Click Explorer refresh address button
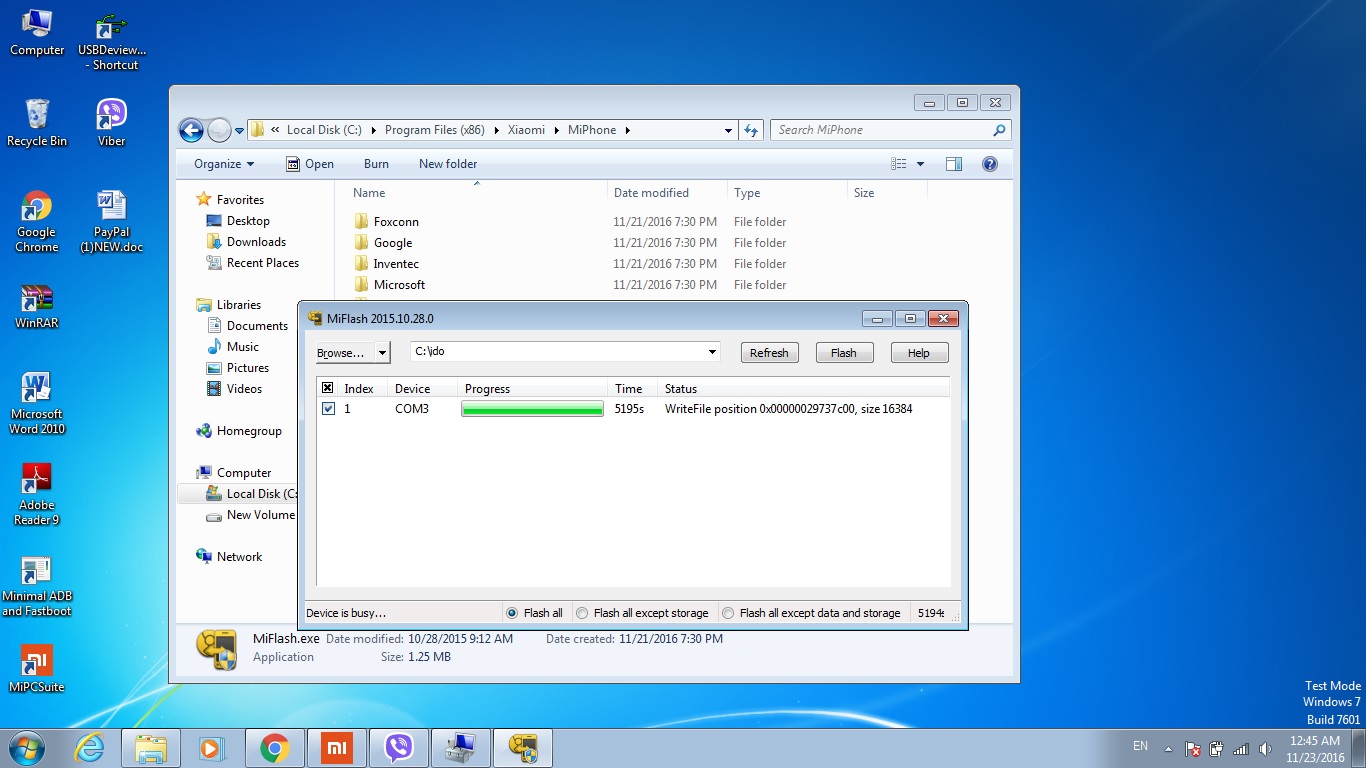This screenshot has height=768, width=1366. tap(753, 130)
